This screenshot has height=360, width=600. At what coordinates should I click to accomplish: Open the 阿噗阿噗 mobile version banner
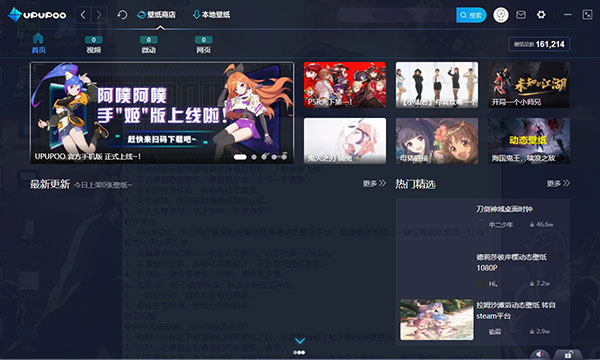162,113
